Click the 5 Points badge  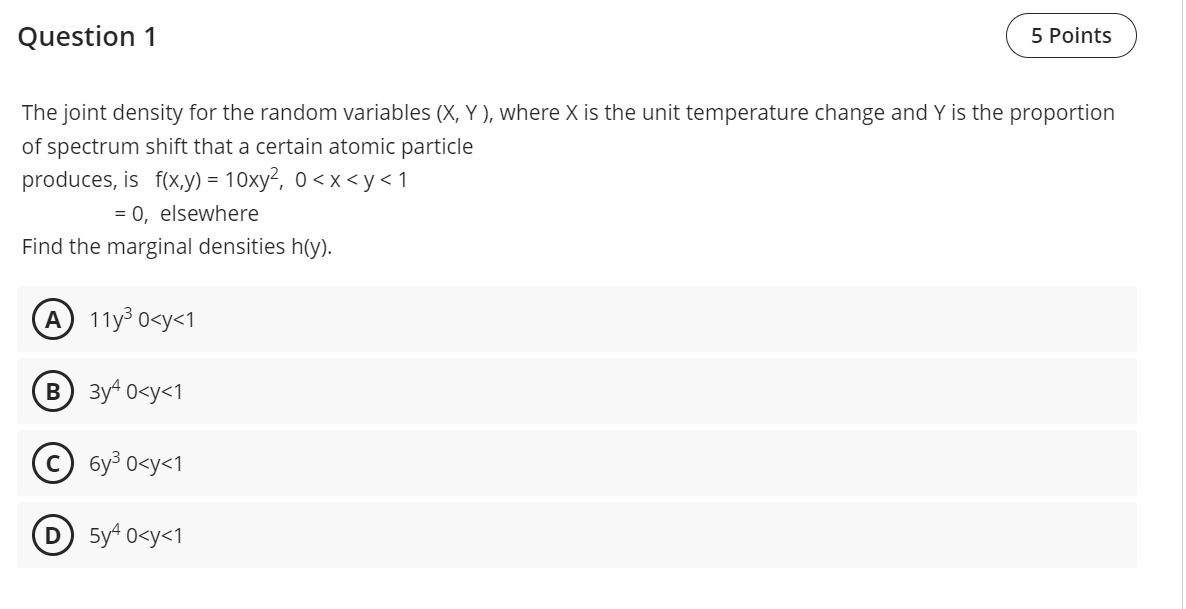click(x=1070, y=35)
